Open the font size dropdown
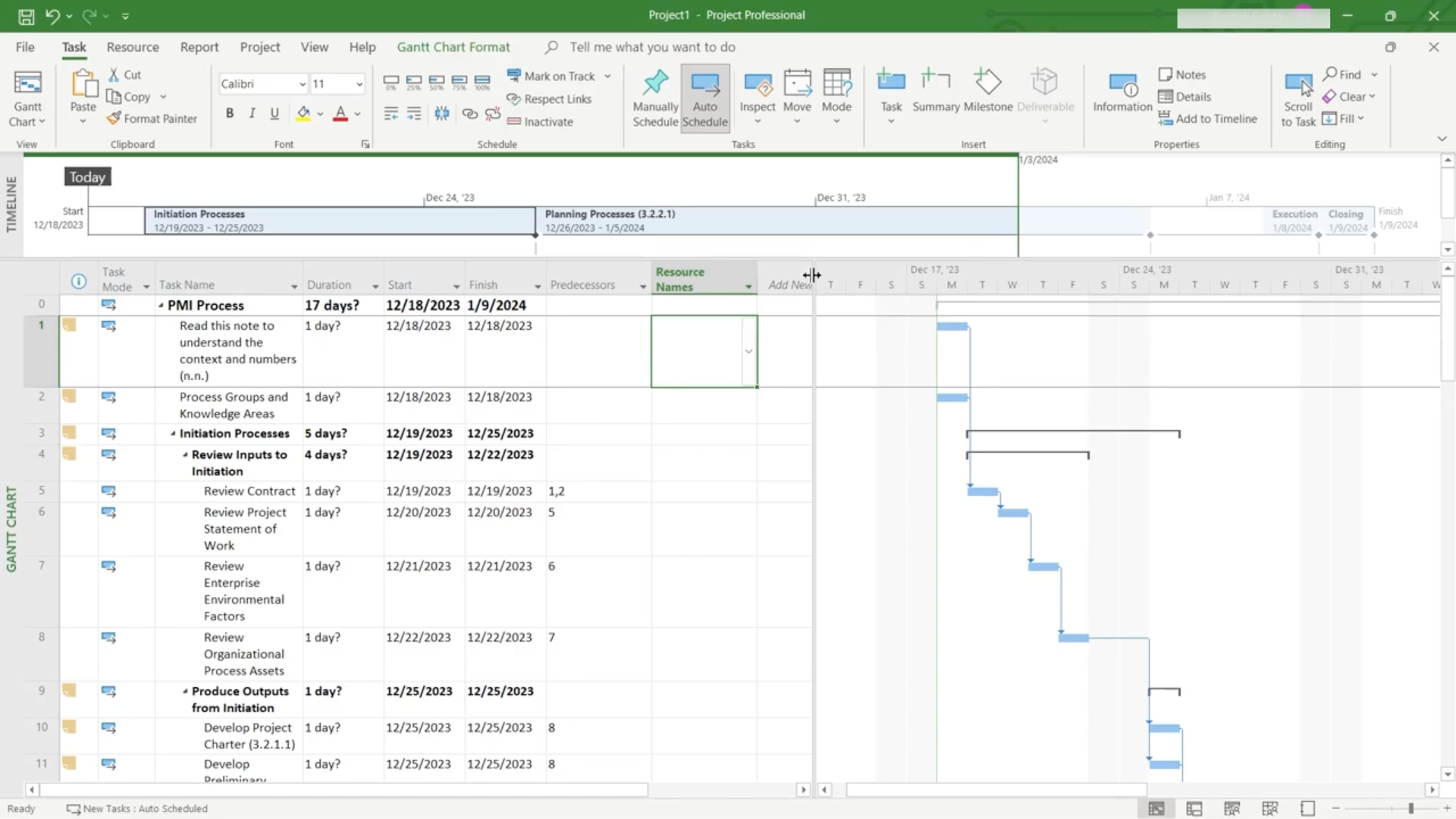This screenshot has width=1456, height=819. (x=359, y=84)
